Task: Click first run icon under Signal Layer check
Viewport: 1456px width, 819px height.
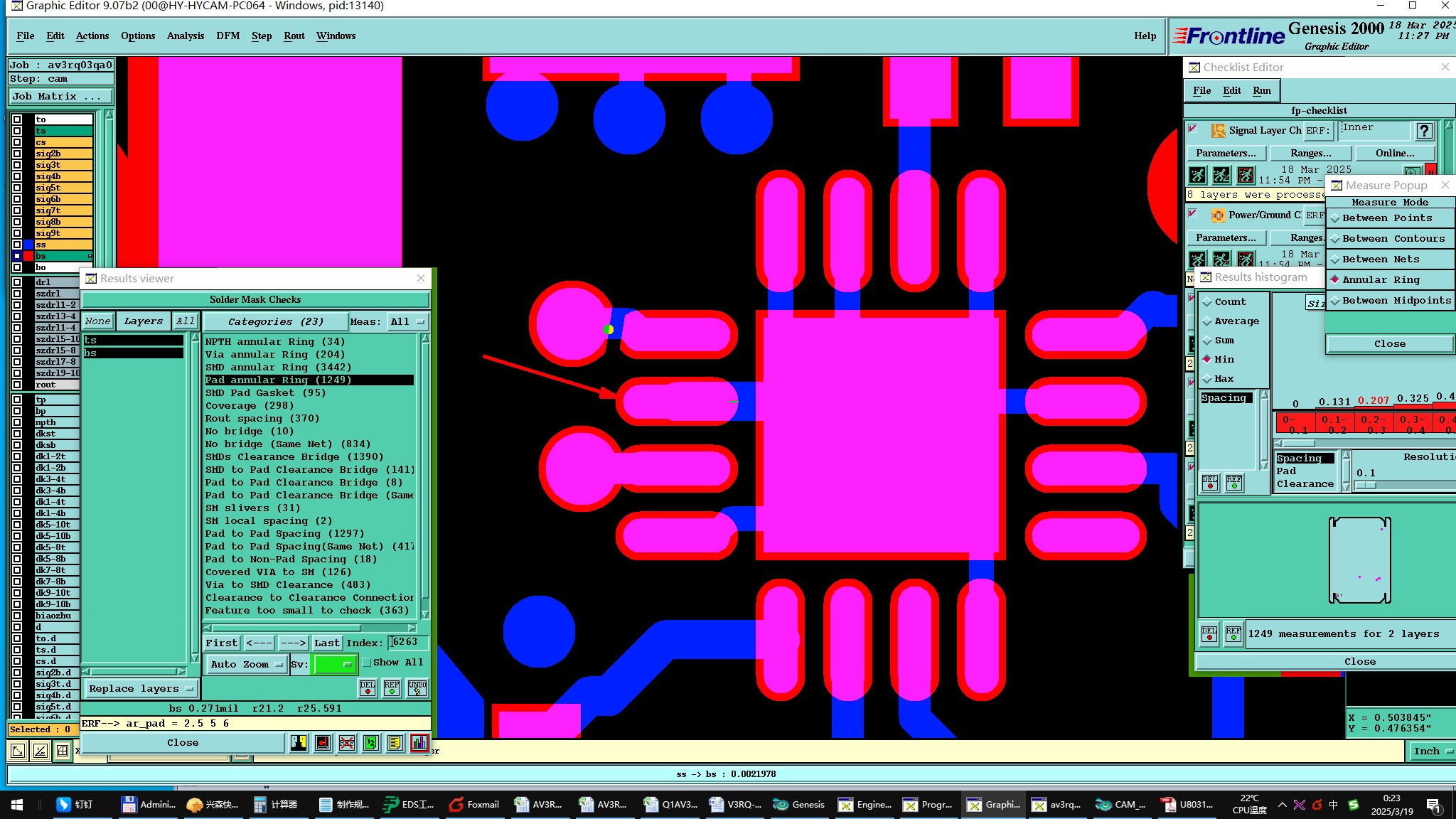Action: click(x=1197, y=175)
